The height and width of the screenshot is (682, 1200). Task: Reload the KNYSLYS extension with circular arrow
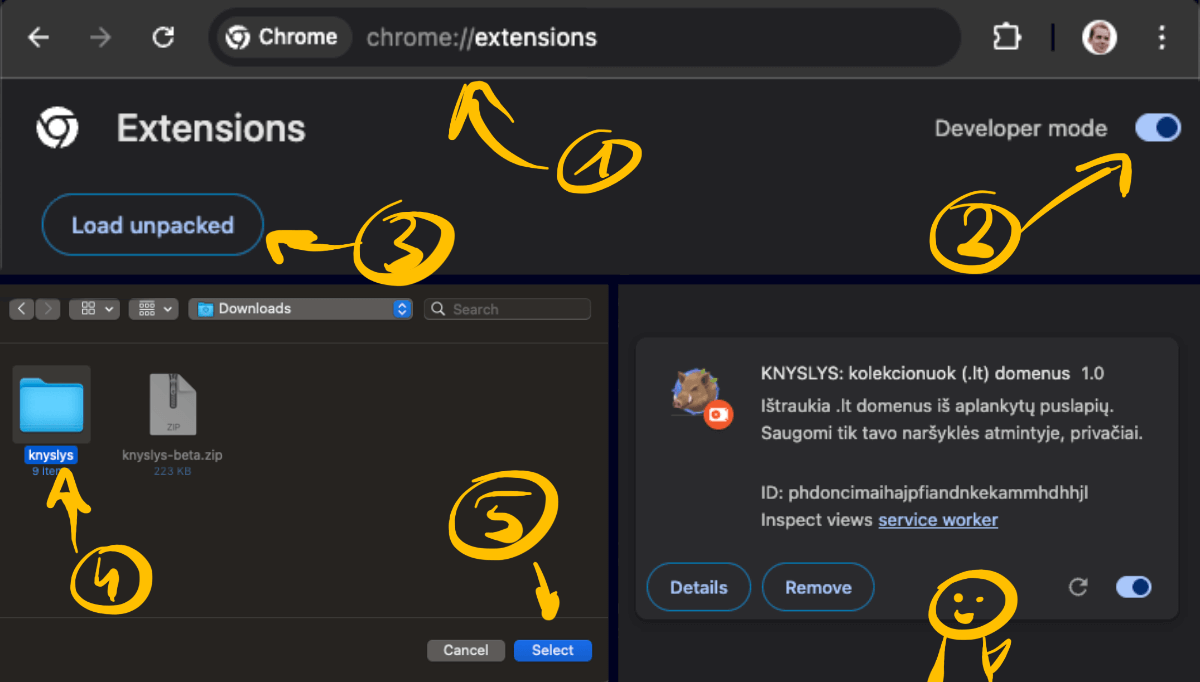point(1077,587)
